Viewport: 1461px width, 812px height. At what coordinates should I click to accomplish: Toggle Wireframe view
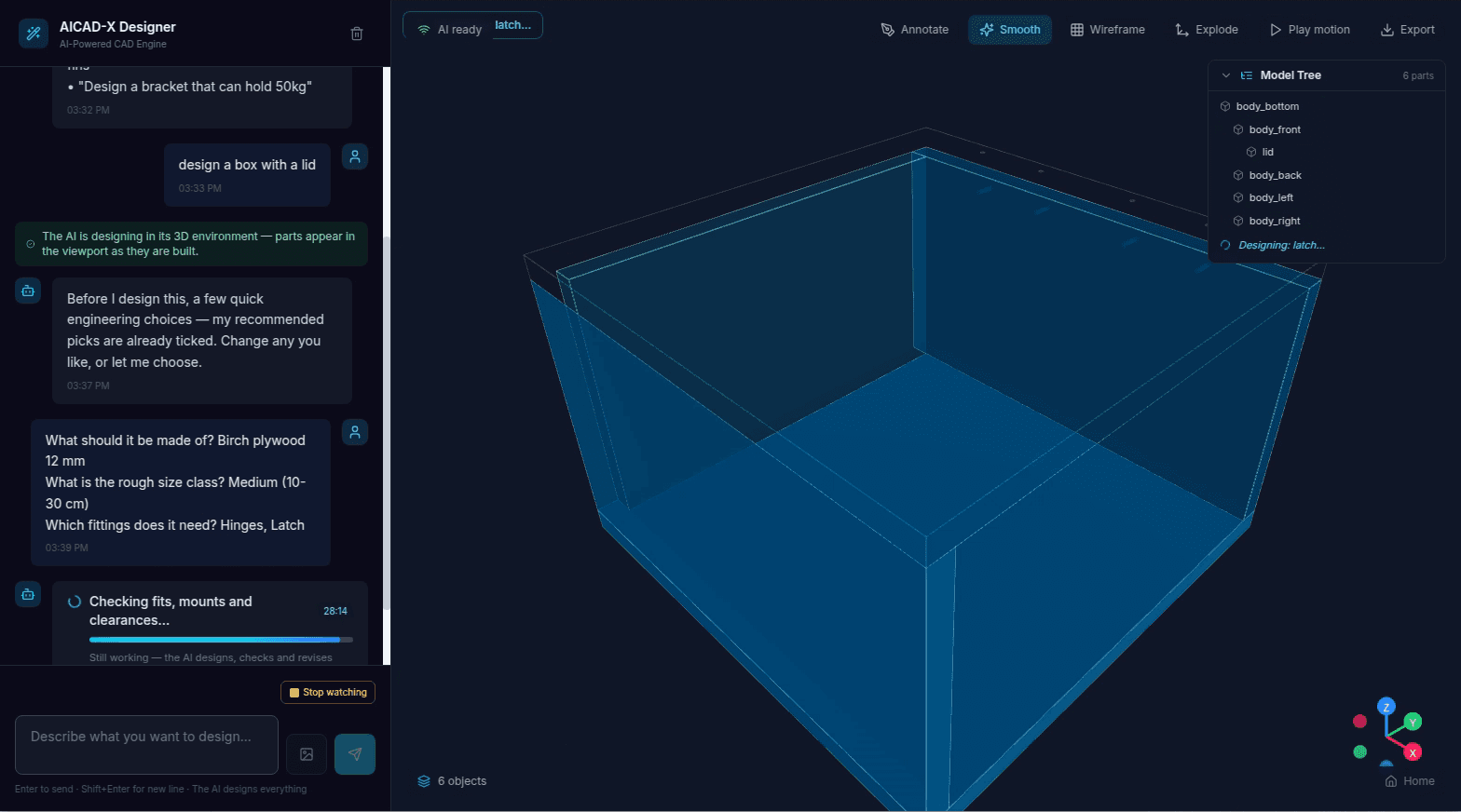pyautogui.click(x=1108, y=30)
